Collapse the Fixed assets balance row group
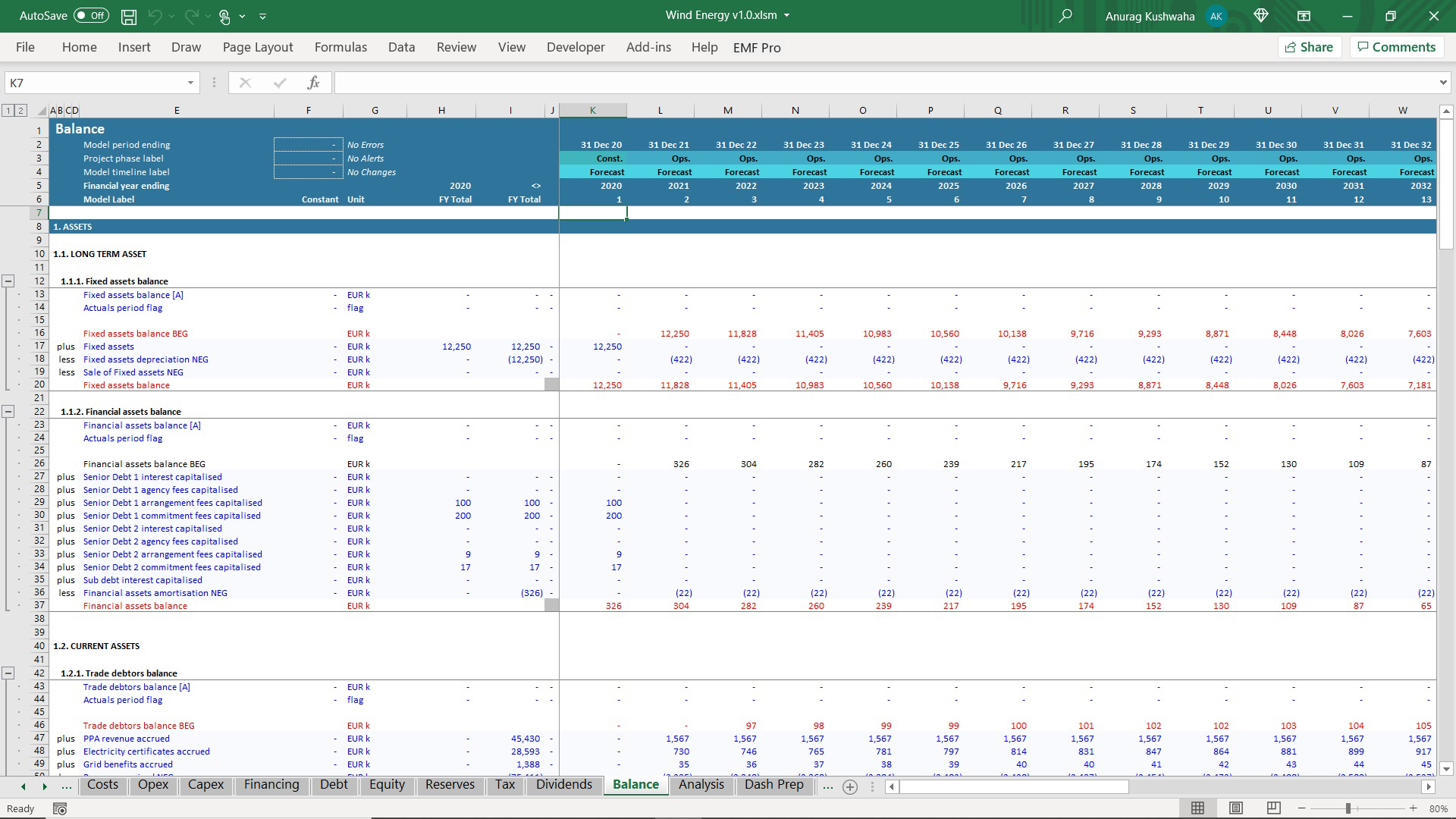 pos(8,281)
